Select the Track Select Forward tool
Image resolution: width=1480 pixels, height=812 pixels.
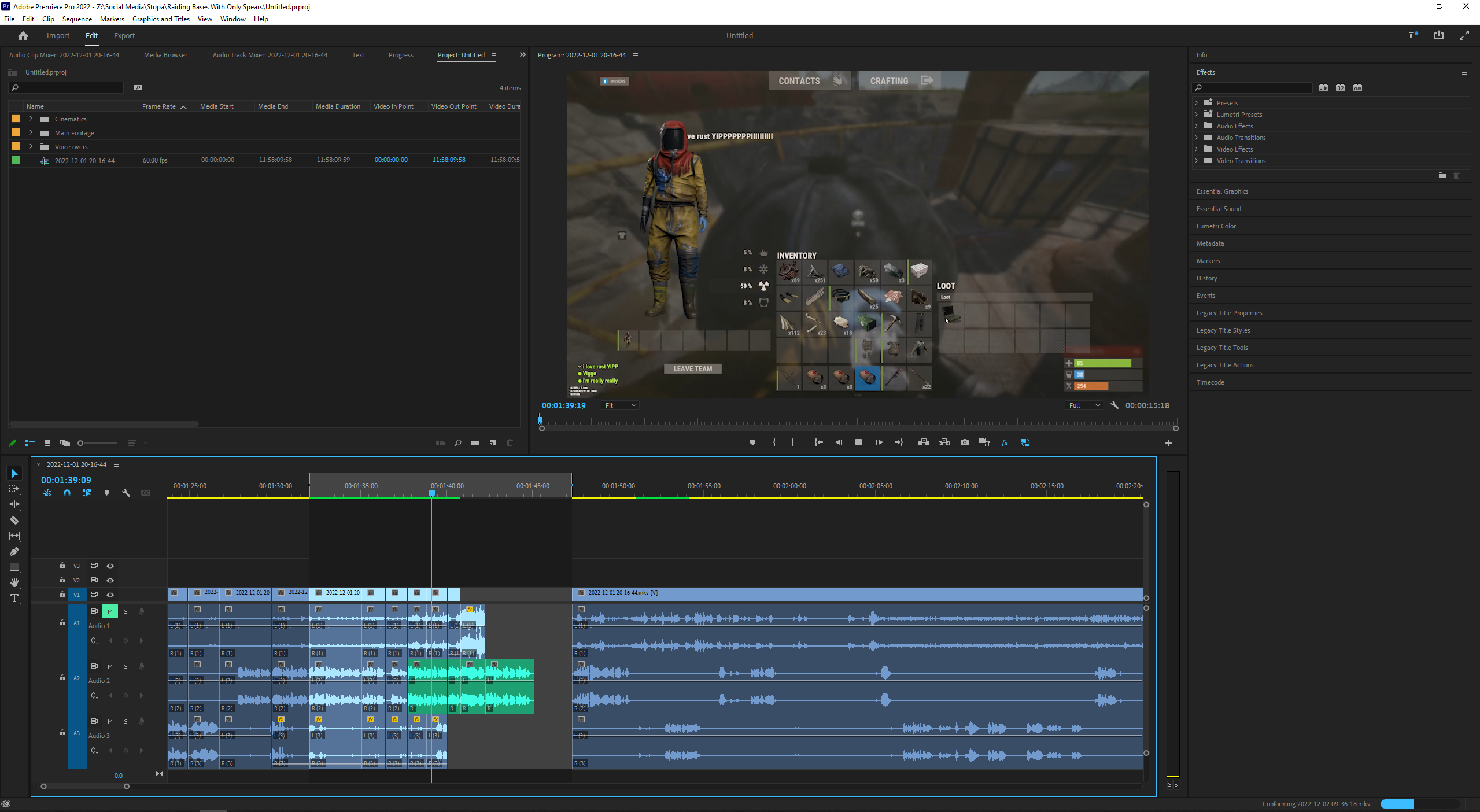click(x=14, y=489)
